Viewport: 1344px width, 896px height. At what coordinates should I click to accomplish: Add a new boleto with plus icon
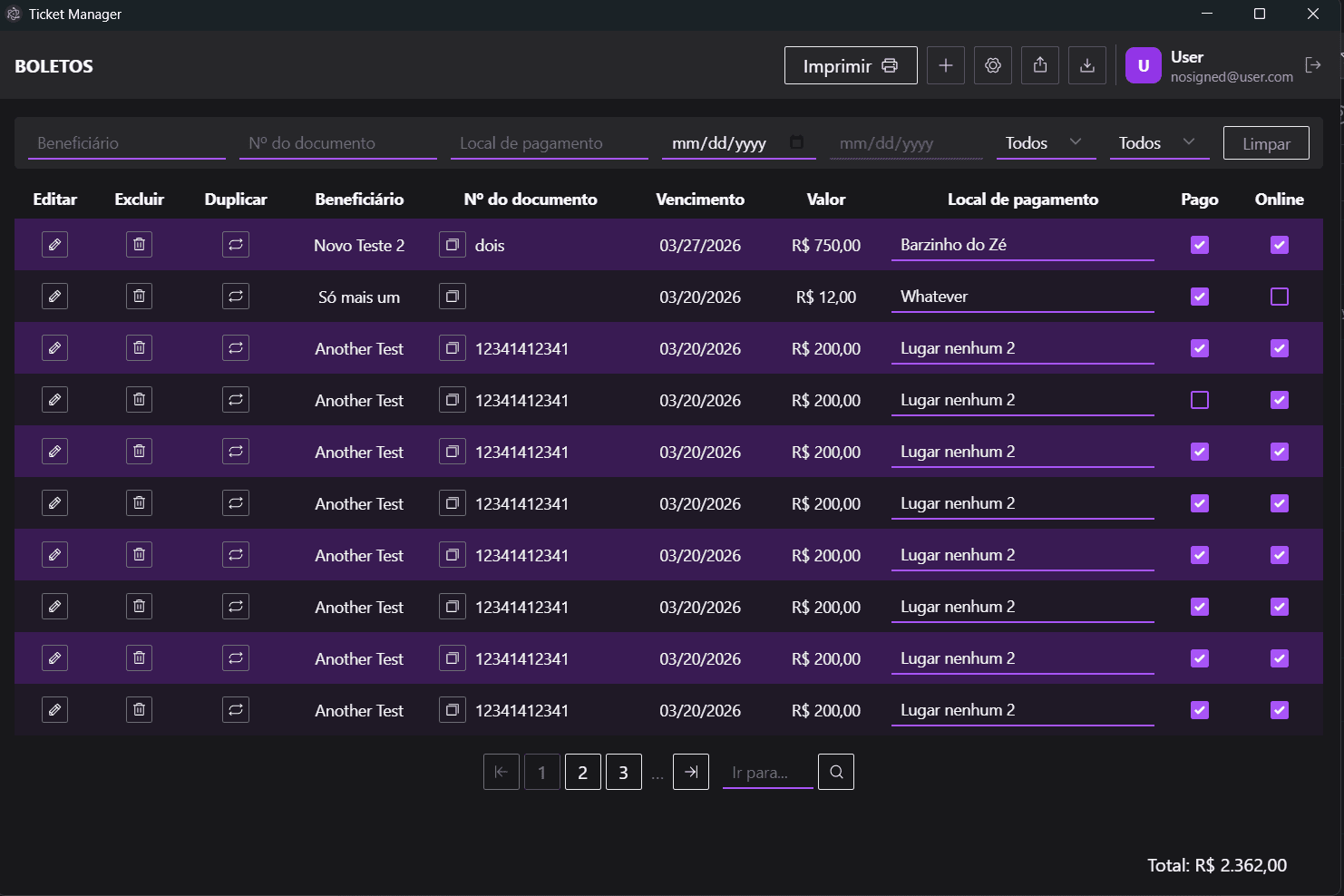click(x=946, y=65)
